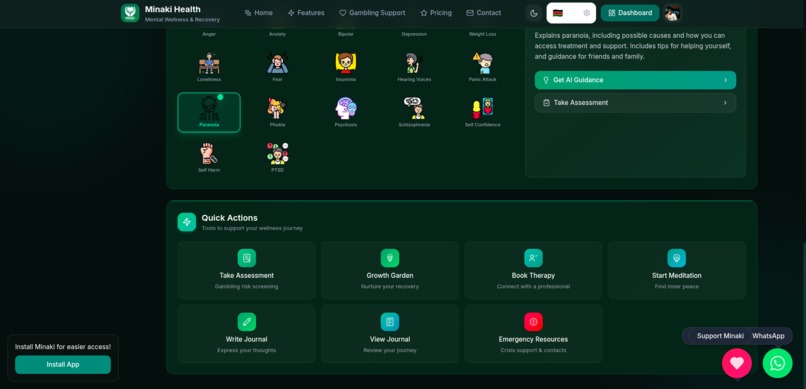Click the Quick Actions lightning icon
Image resolution: width=806 pixels, height=389 pixels.
pyautogui.click(x=187, y=222)
